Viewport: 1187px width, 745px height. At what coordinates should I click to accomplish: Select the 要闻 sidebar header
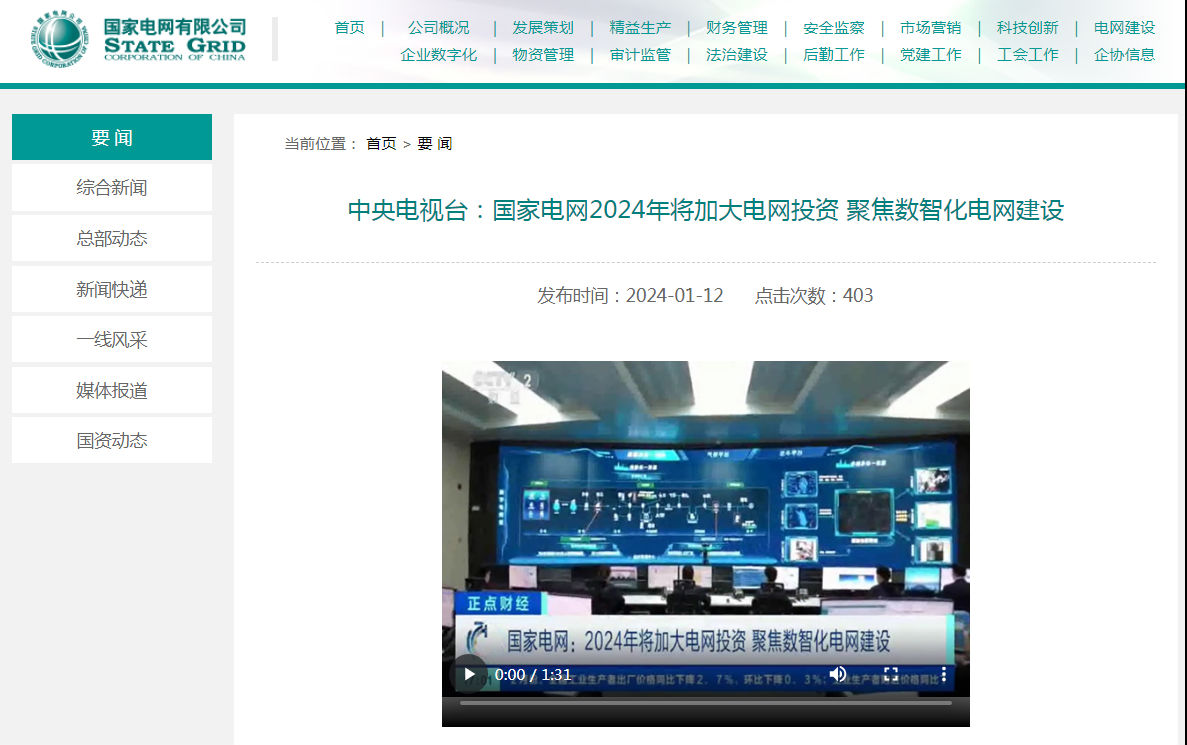[112, 137]
